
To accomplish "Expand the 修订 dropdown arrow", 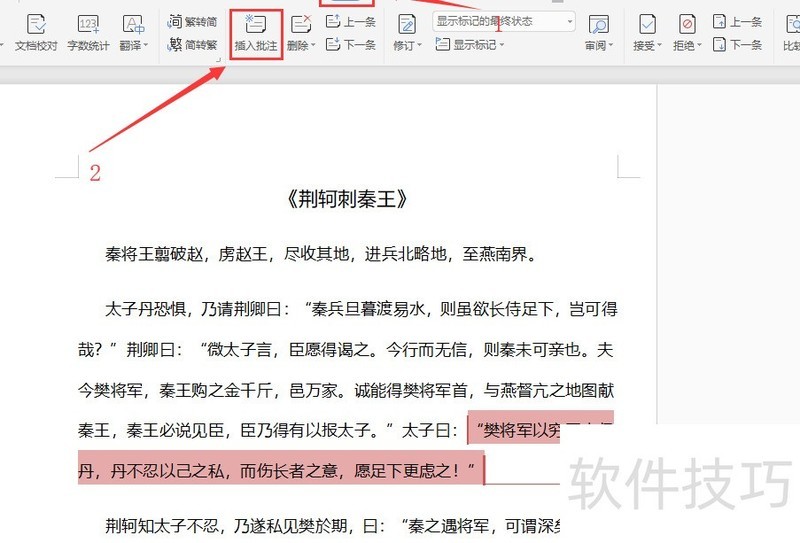I will 419,45.
